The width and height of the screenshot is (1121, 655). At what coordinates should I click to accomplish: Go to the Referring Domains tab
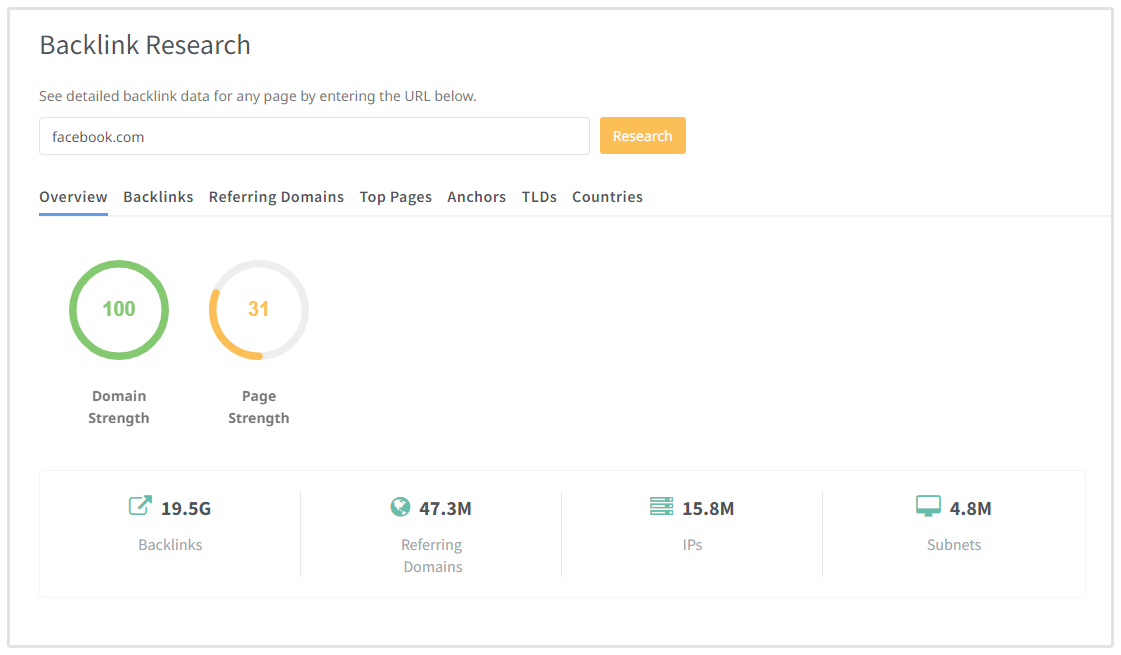click(x=276, y=197)
